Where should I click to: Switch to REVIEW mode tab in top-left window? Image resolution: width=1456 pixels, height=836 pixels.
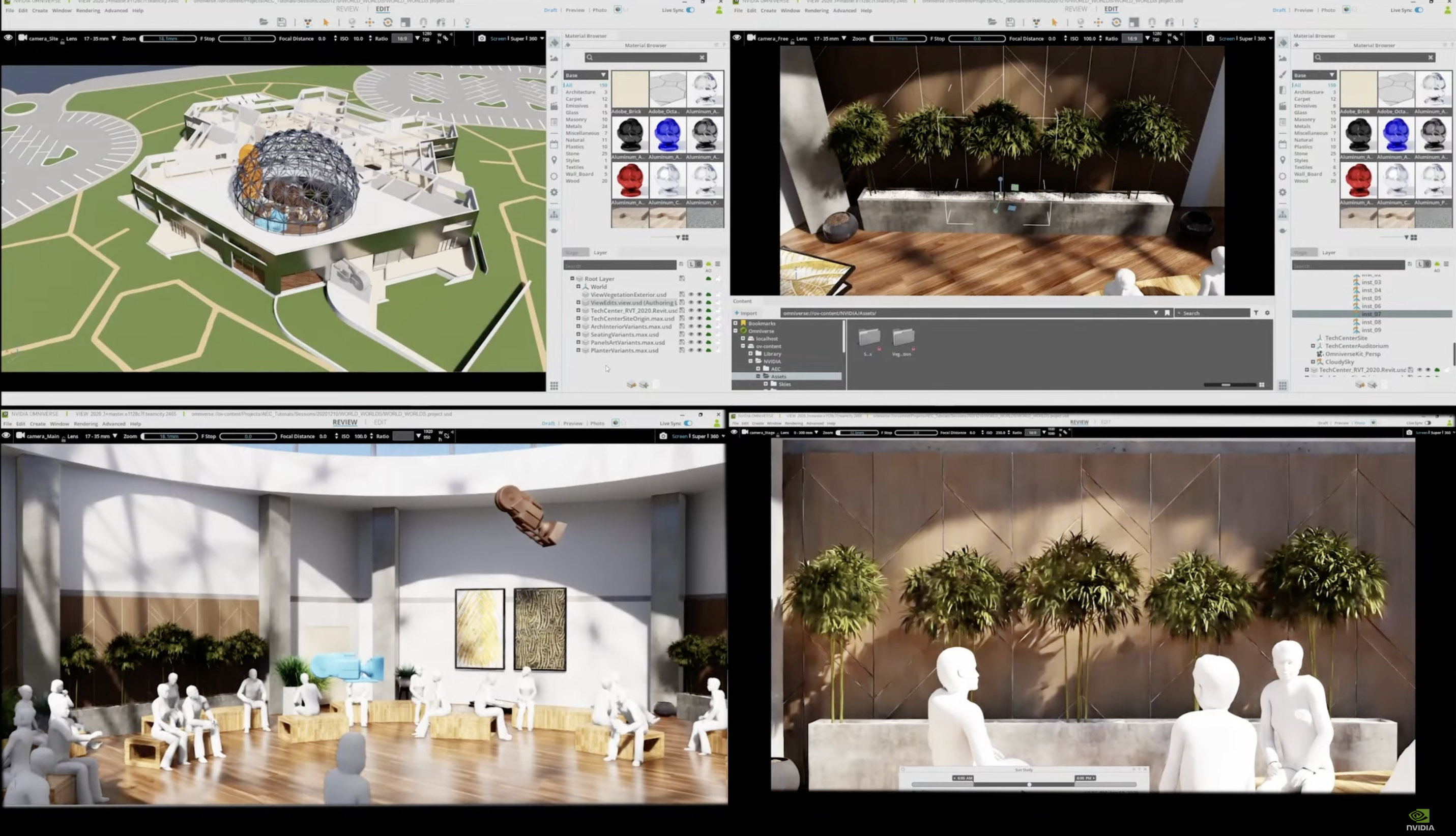click(347, 9)
